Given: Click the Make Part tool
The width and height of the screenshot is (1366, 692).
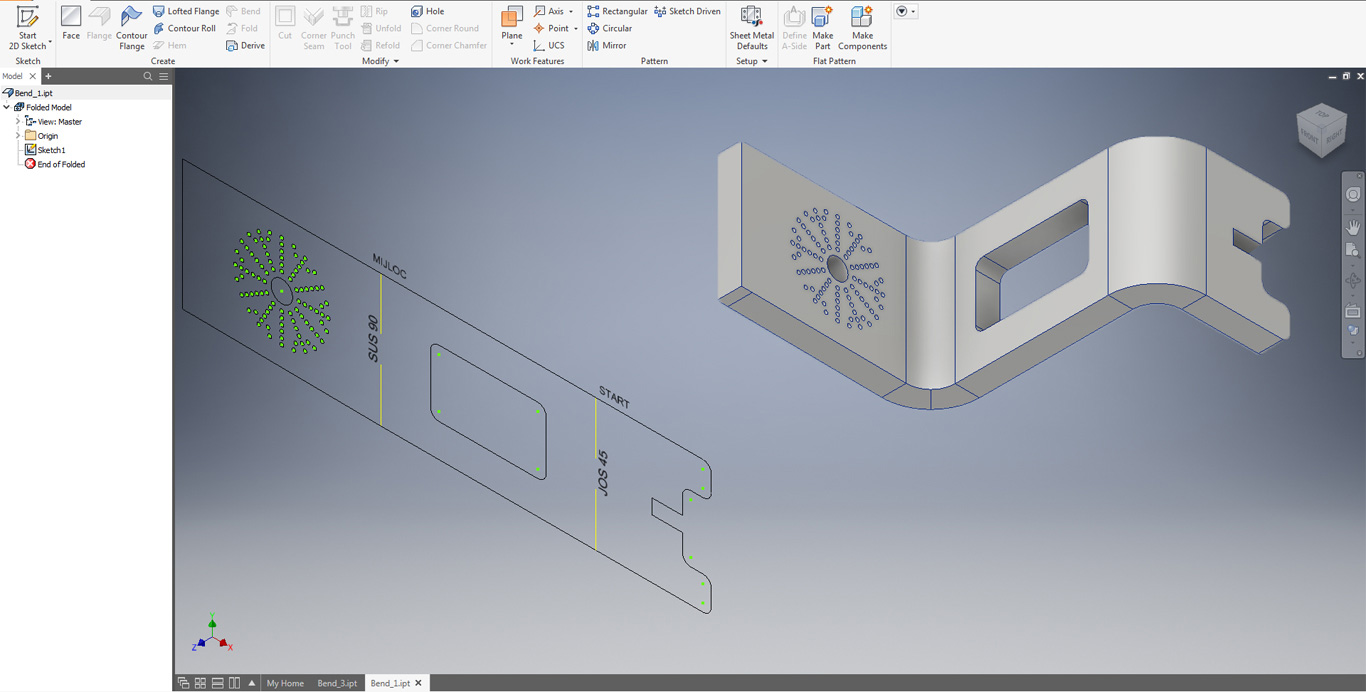Looking at the screenshot, I should [x=822, y=27].
